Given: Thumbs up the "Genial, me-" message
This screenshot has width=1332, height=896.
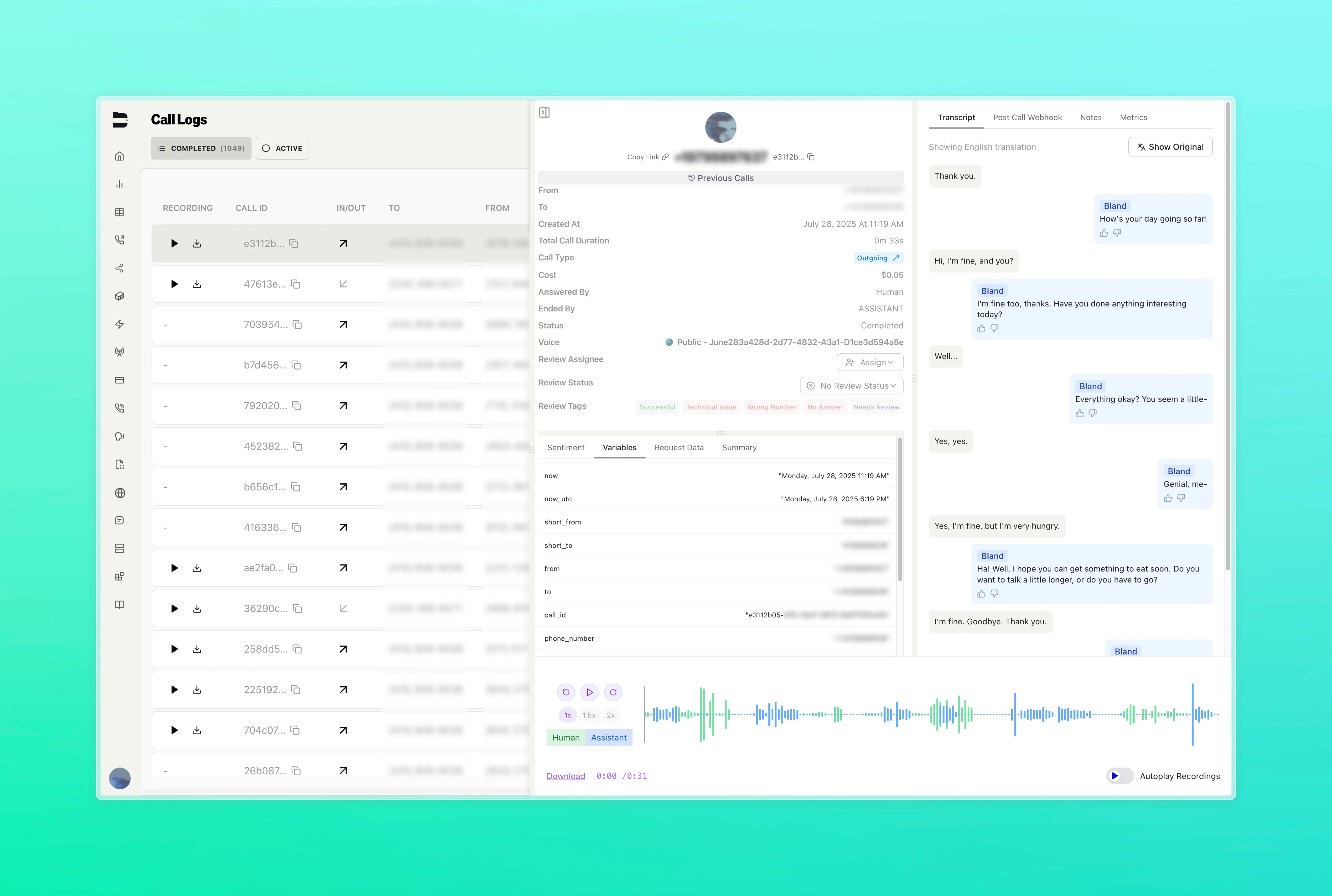Looking at the screenshot, I should click(1168, 498).
